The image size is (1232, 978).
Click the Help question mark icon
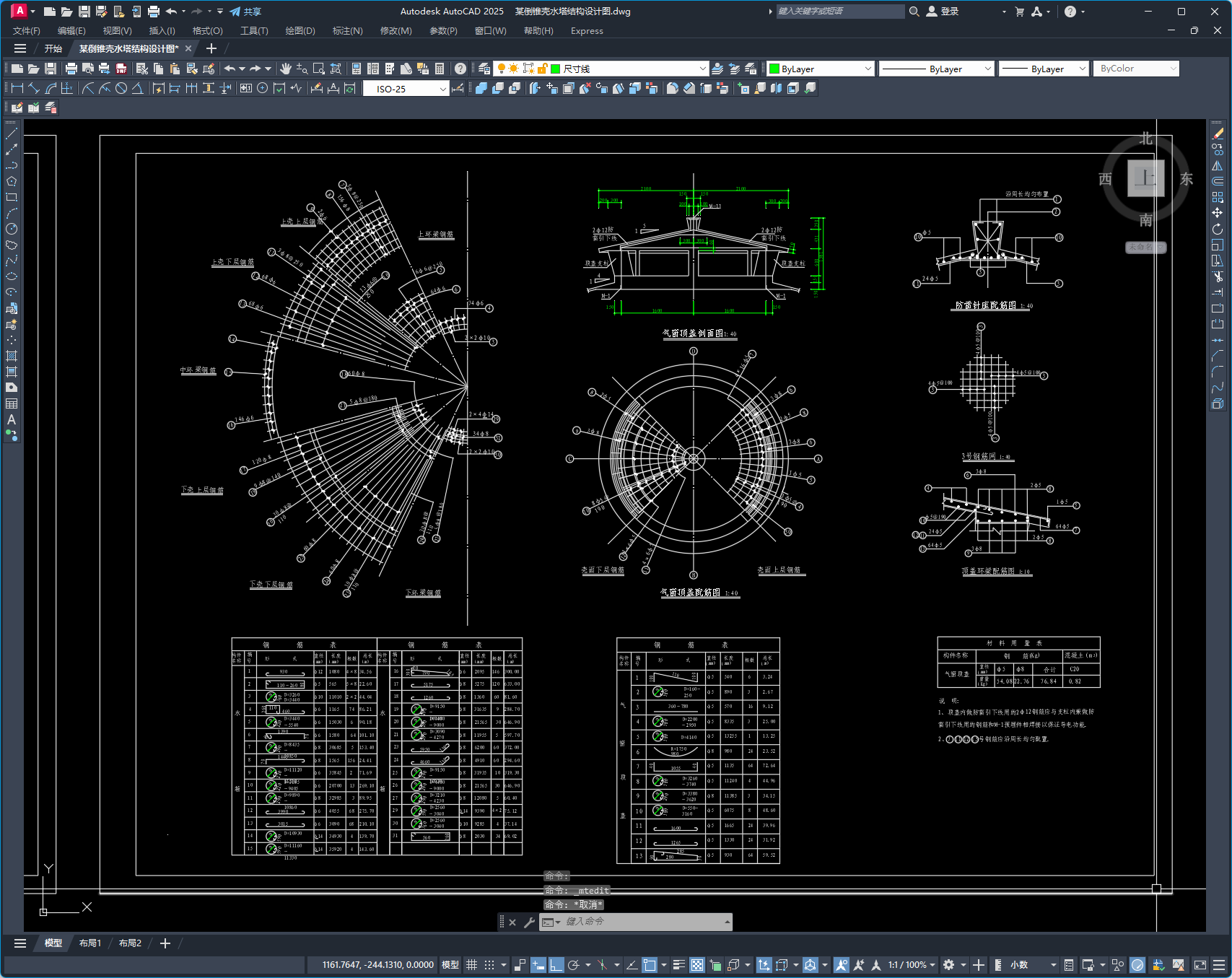460,69
